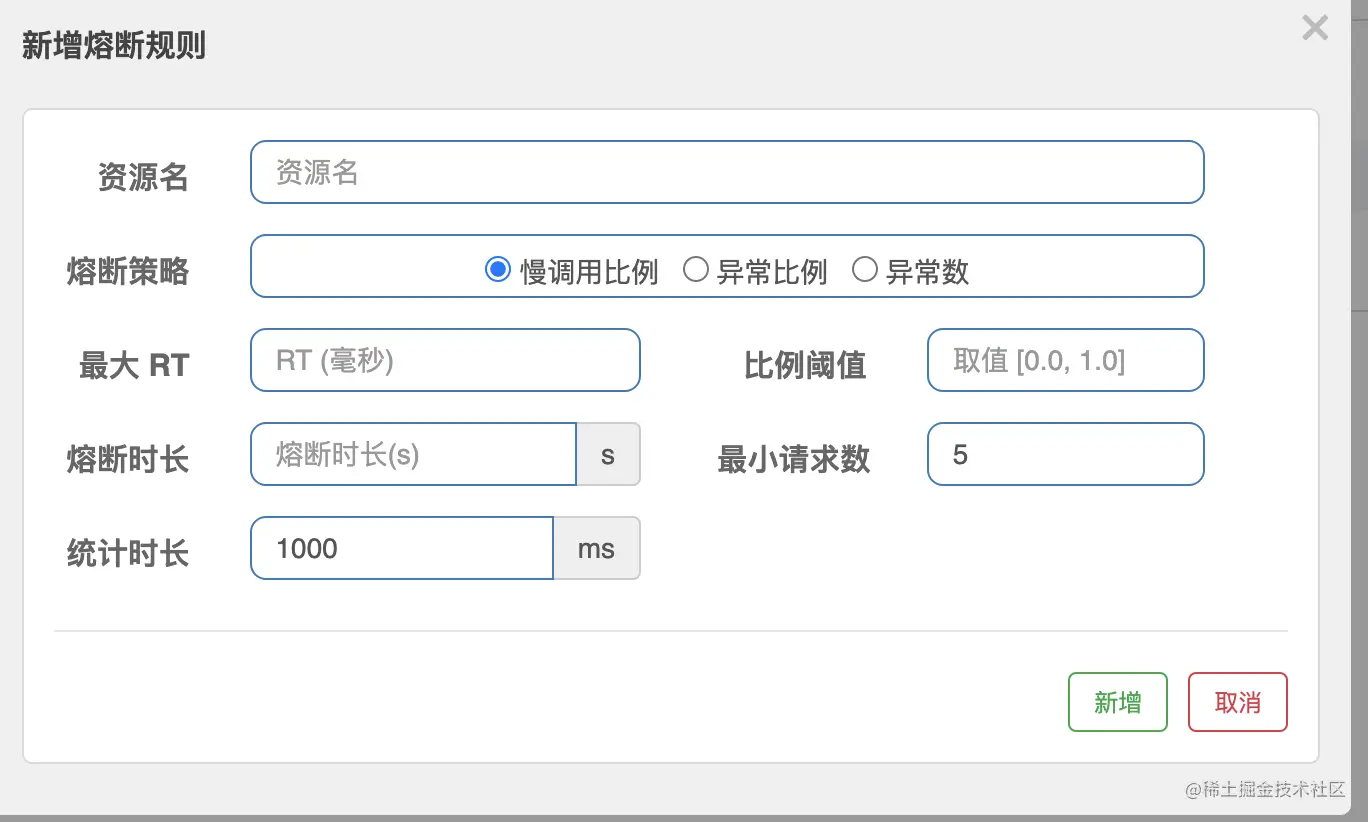Click the 熔断时长 input field

pos(414,454)
